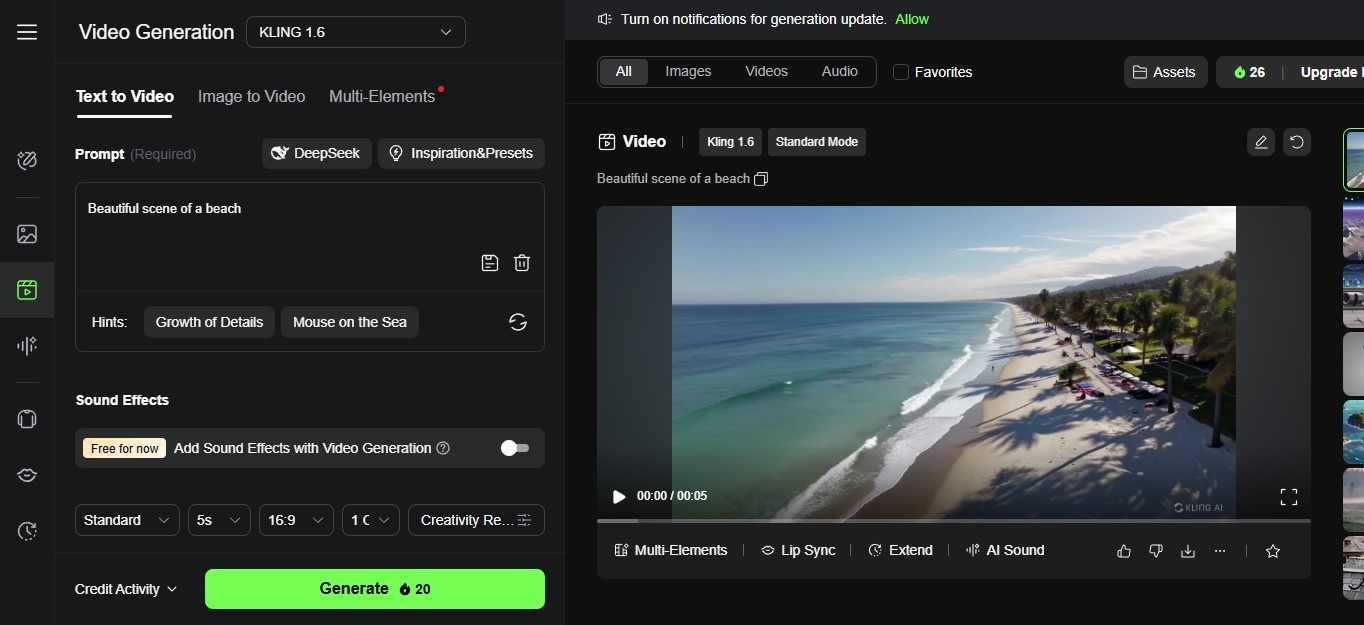The width and height of the screenshot is (1364, 625).
Task: Click the green Generate button
Action: 375,589
